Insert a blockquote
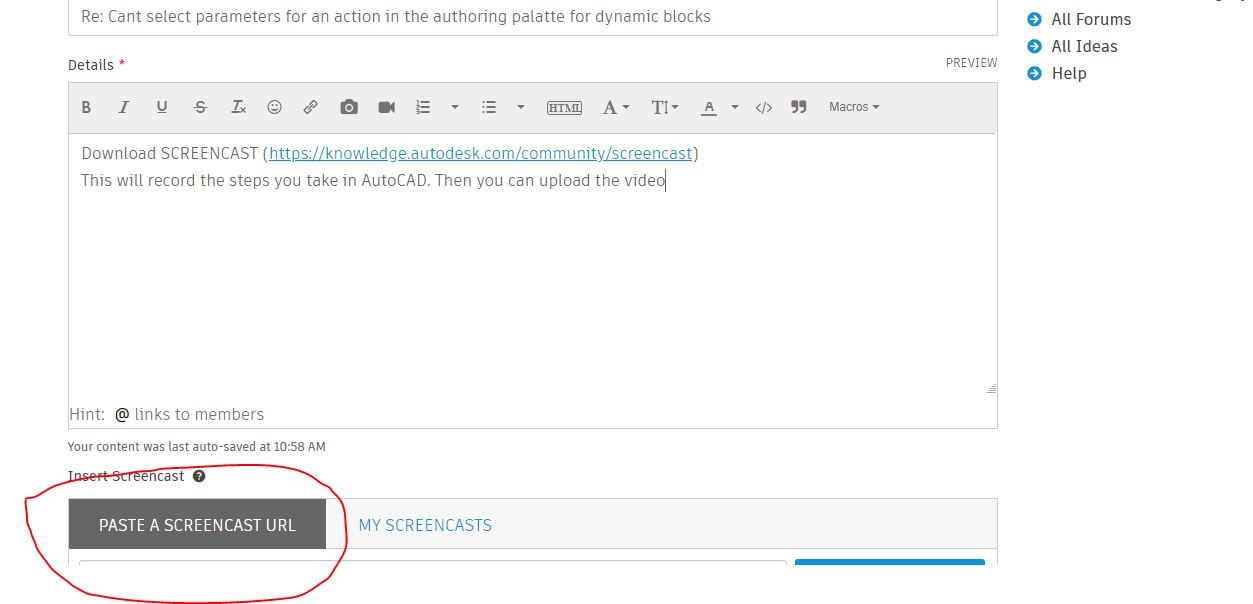 pyautogui.click(x=798, y=107)
